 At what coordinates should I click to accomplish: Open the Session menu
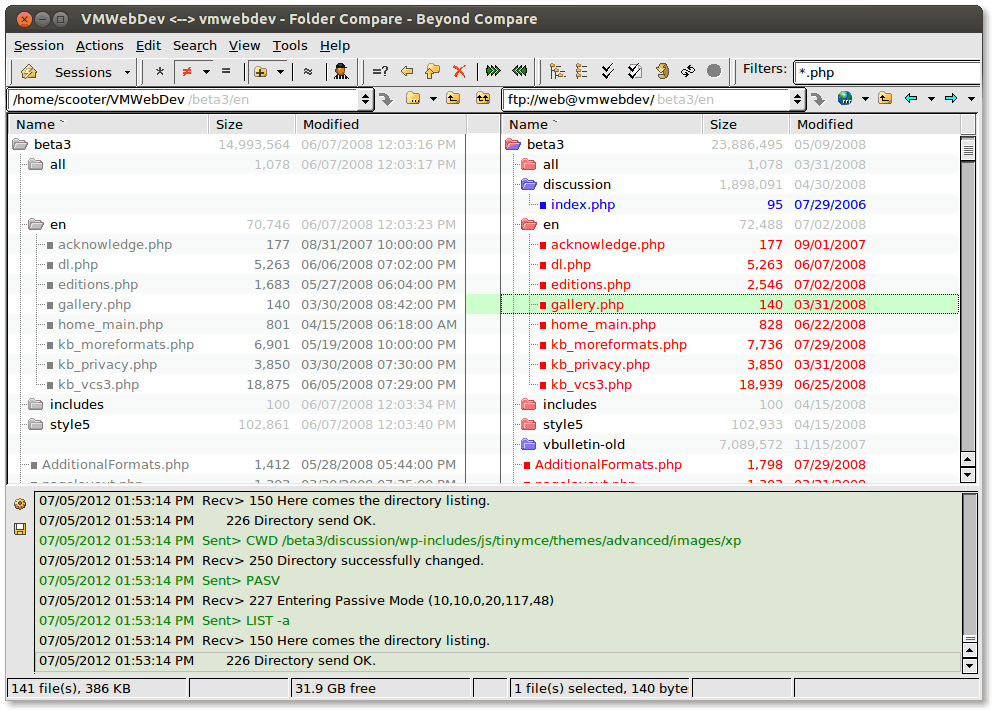pos(39,46)
